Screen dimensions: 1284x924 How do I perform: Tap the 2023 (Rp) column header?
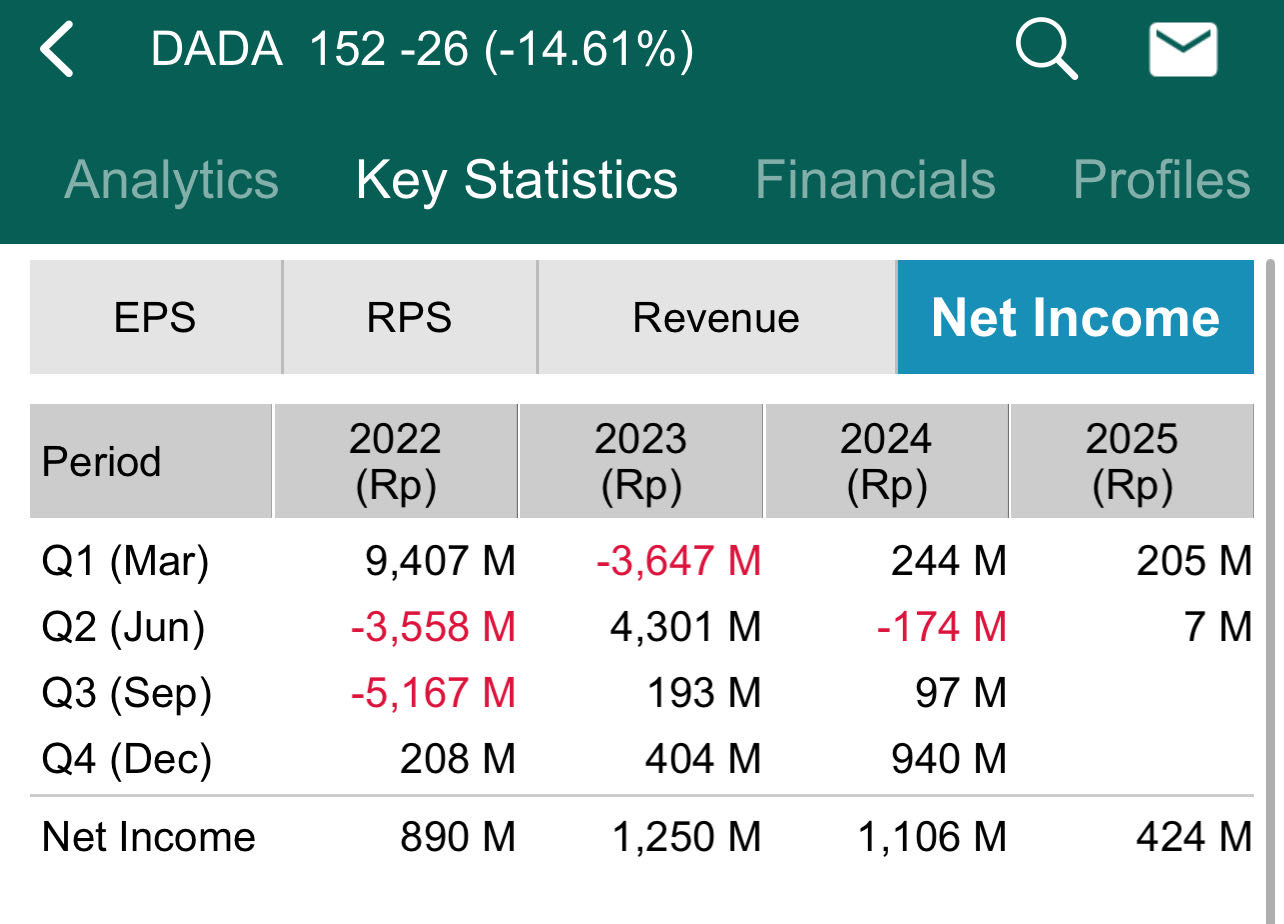(641, 462)
